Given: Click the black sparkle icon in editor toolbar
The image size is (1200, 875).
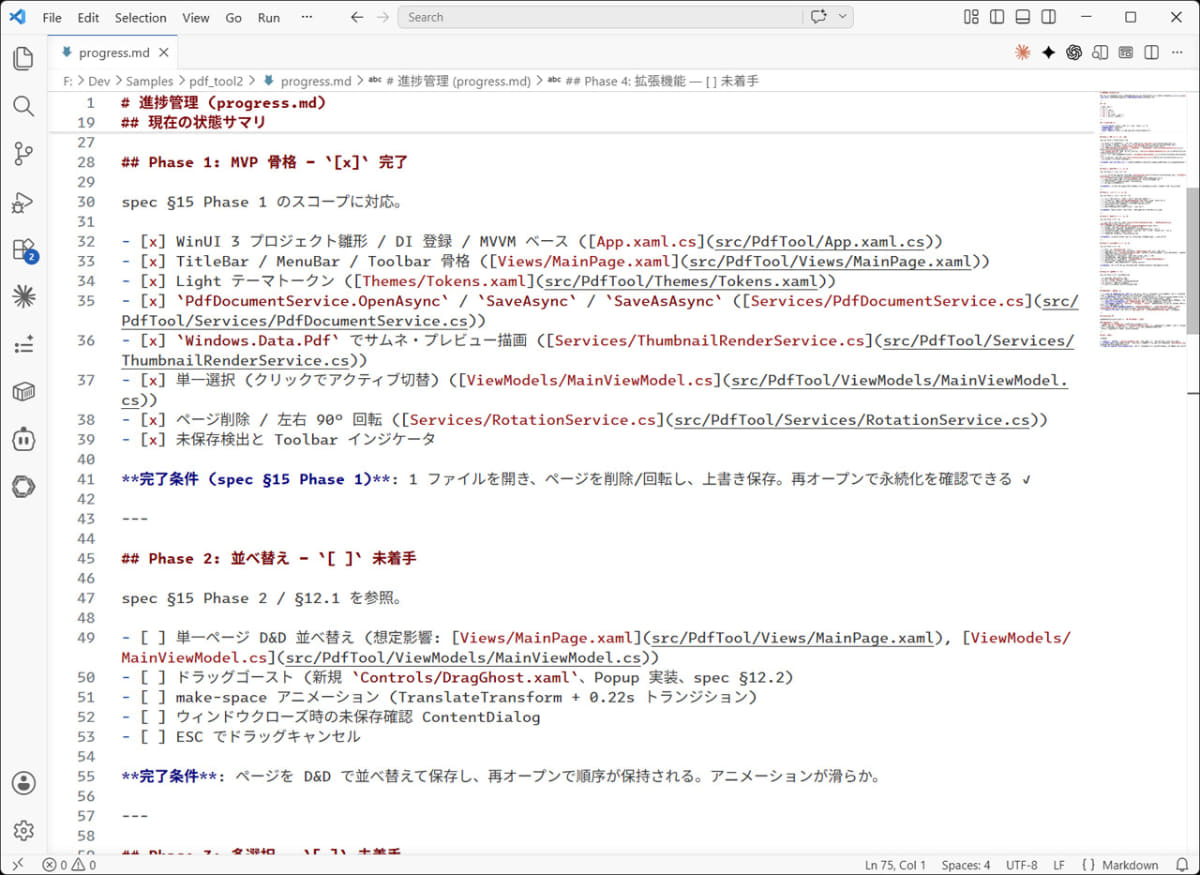Looking at the screenshot, I should pos(1048,52).
